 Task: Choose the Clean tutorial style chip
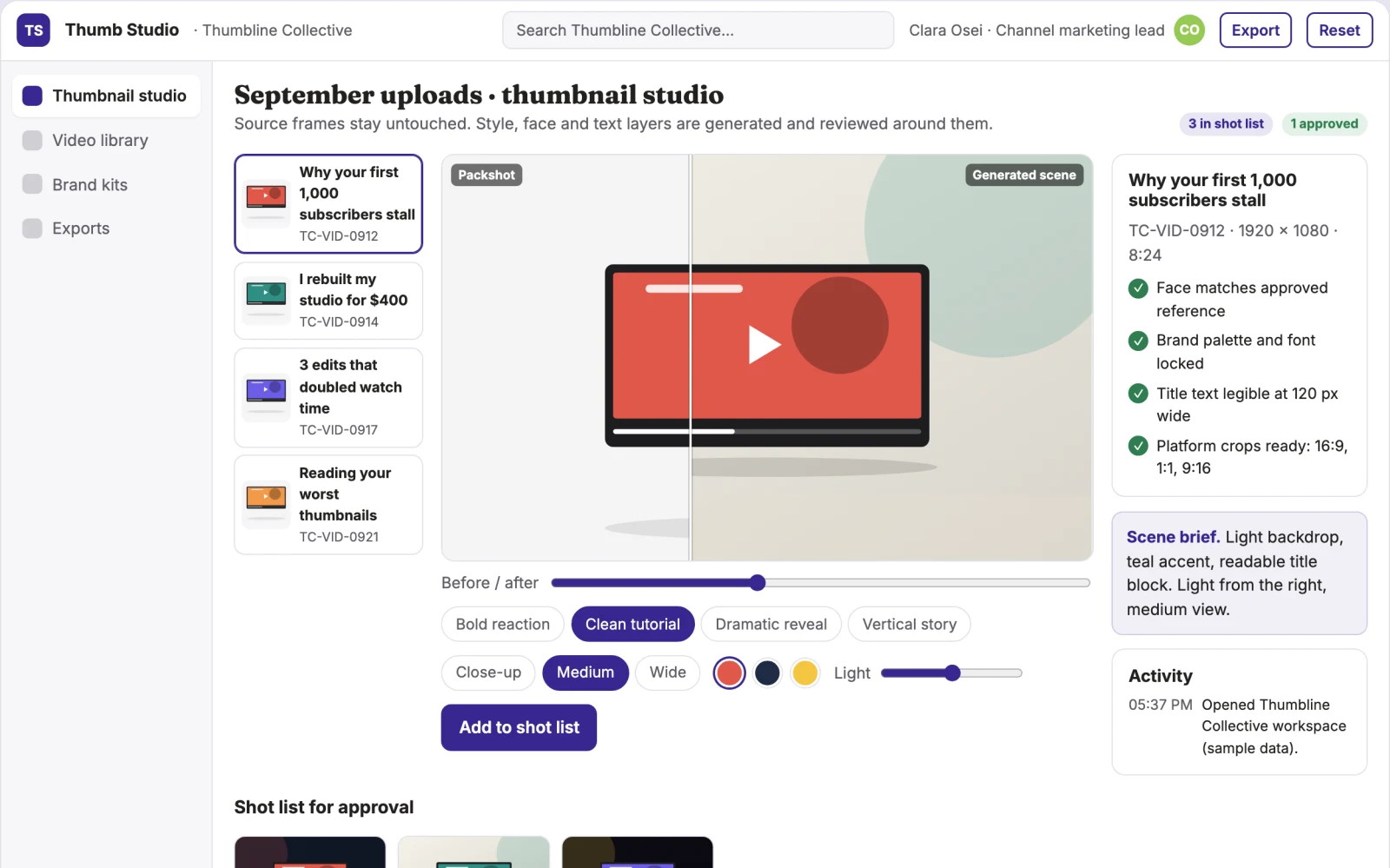click(x=632, y=624)
